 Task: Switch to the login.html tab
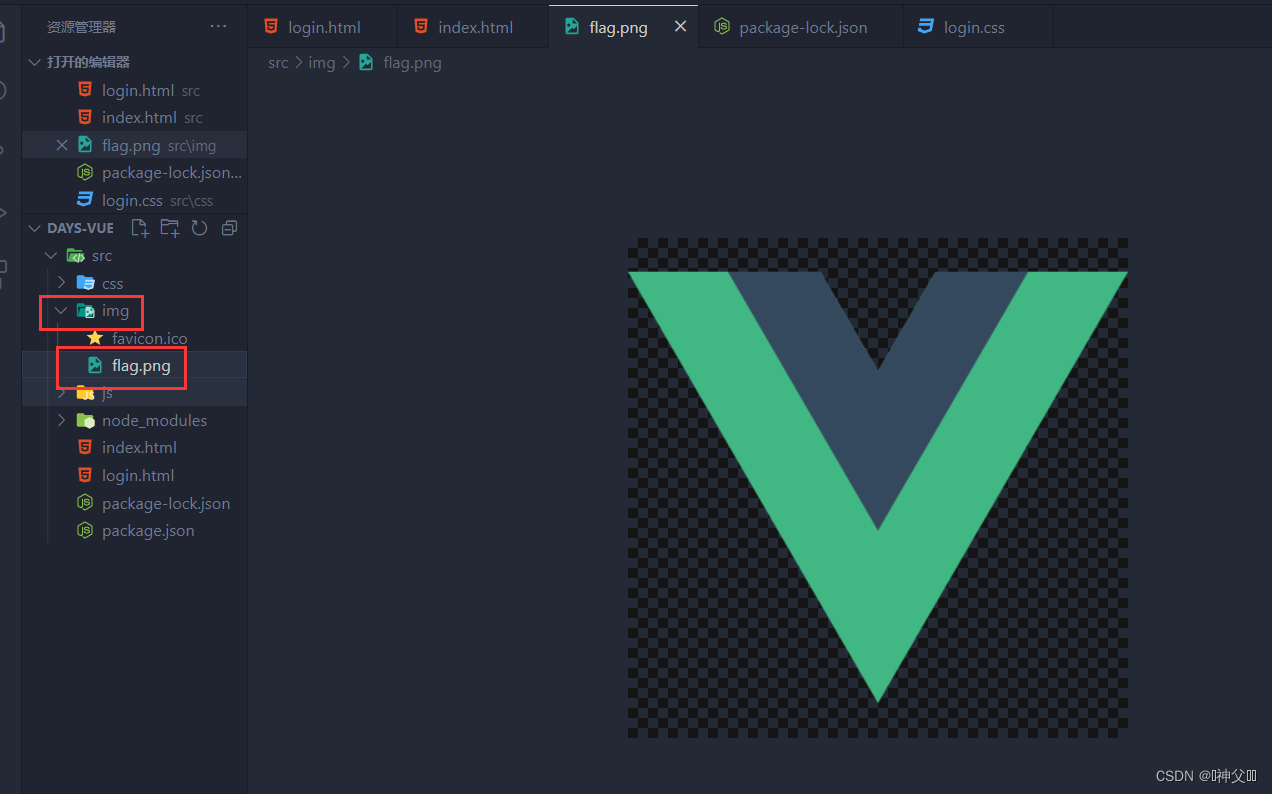323,27
